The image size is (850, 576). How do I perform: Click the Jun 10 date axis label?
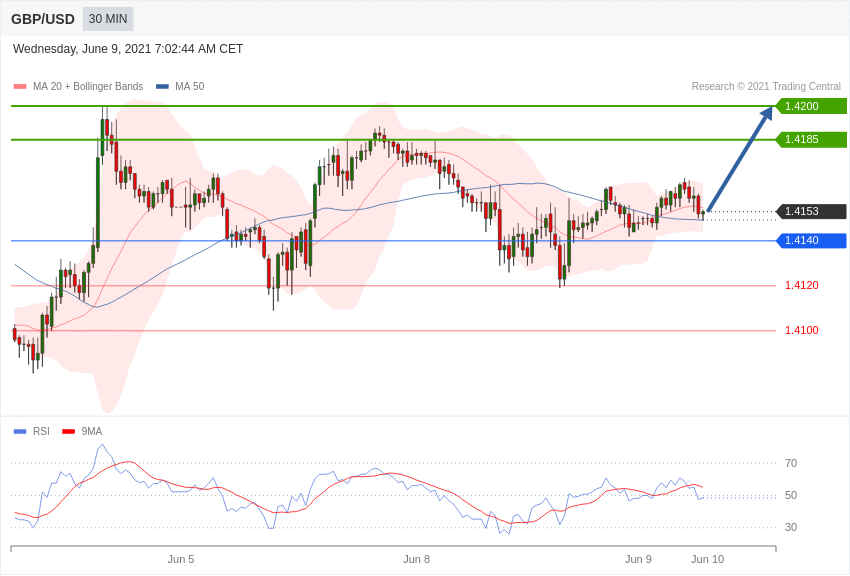[707, 559]
